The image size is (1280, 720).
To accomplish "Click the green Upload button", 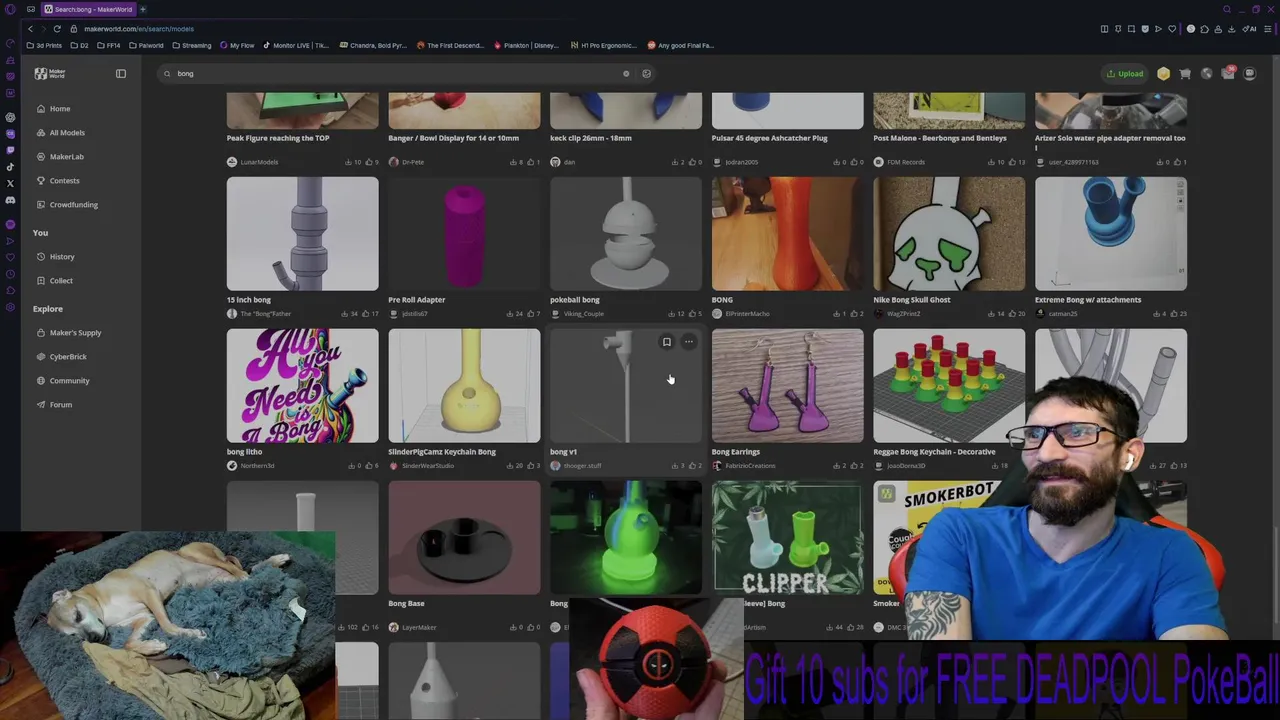I will coord(1125,73).
